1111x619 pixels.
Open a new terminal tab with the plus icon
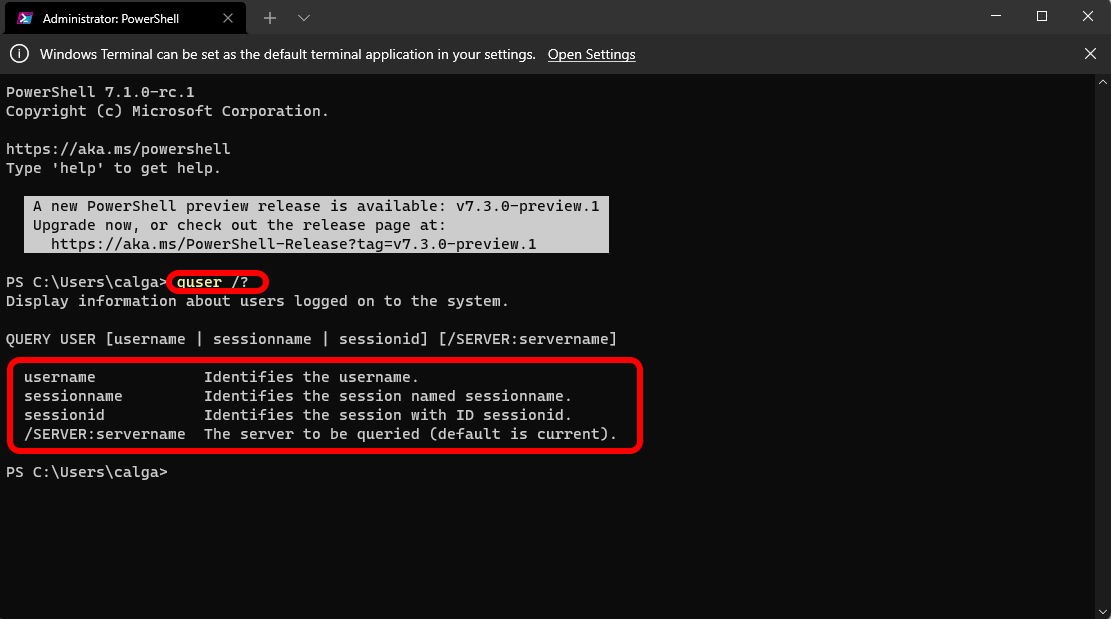pos(268,17)
